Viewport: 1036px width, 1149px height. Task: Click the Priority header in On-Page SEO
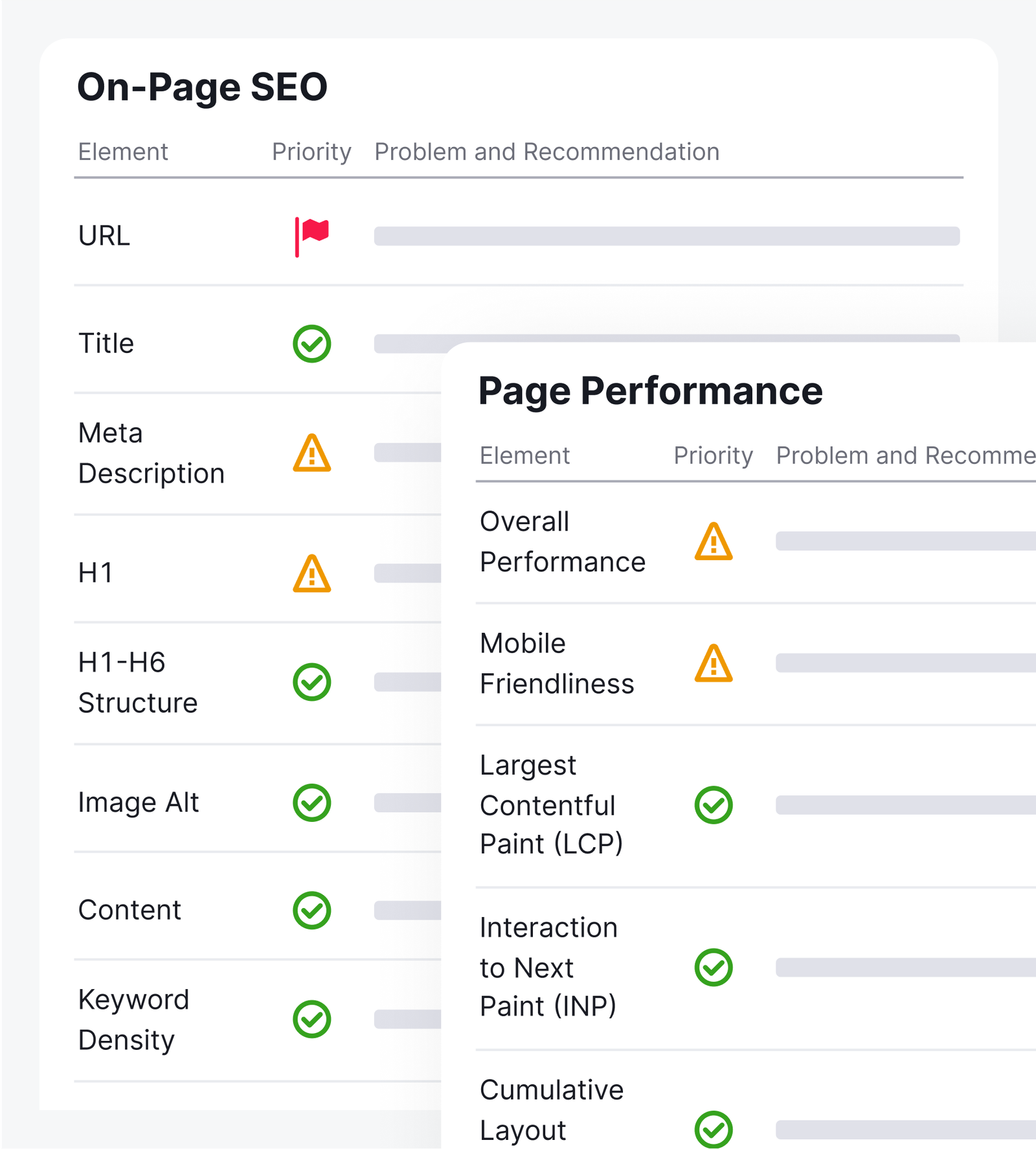pyautogui.click(x=311, y=152)
